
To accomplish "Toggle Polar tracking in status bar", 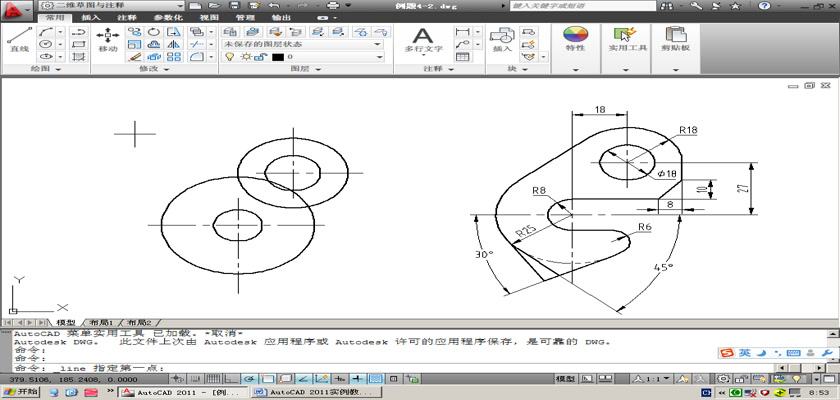I will pos(249,379).
